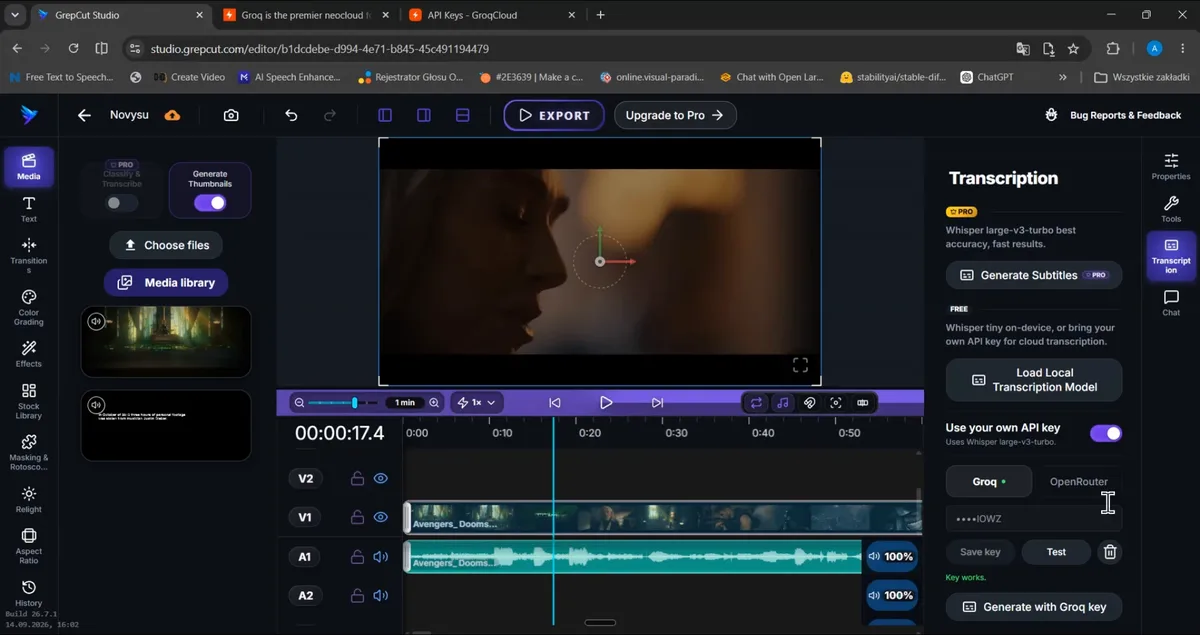The width and height of the screenshot is (1200, 635).
Task: Open the Tools tab
Action: click(1171, 209)
